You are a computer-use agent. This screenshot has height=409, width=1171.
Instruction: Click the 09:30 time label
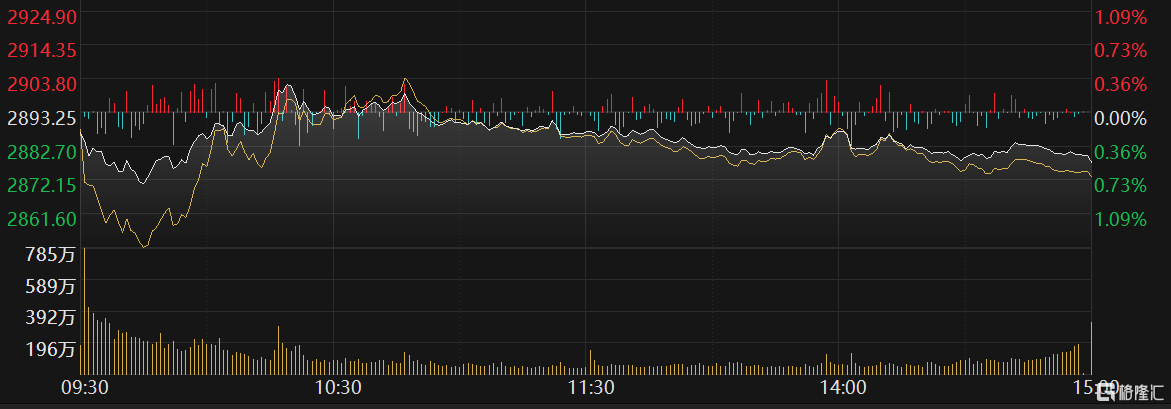point(84,387)
